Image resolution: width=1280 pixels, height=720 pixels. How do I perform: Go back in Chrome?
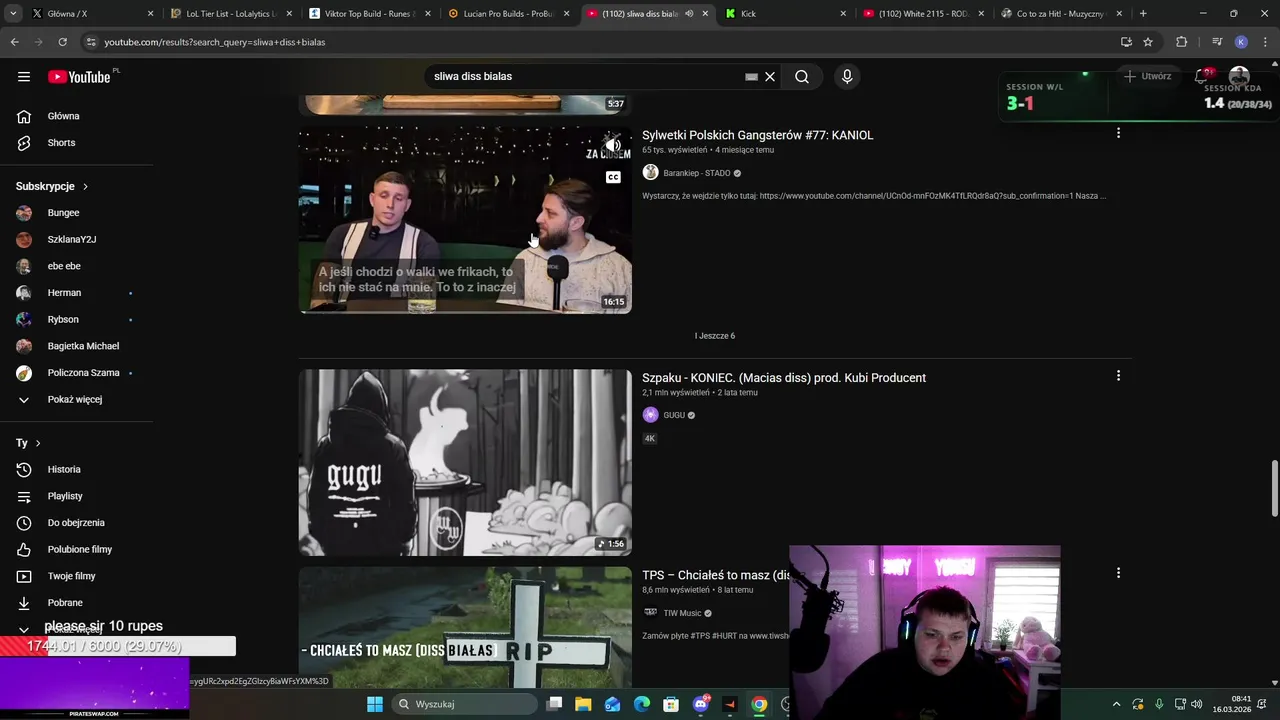click(15, 42)
